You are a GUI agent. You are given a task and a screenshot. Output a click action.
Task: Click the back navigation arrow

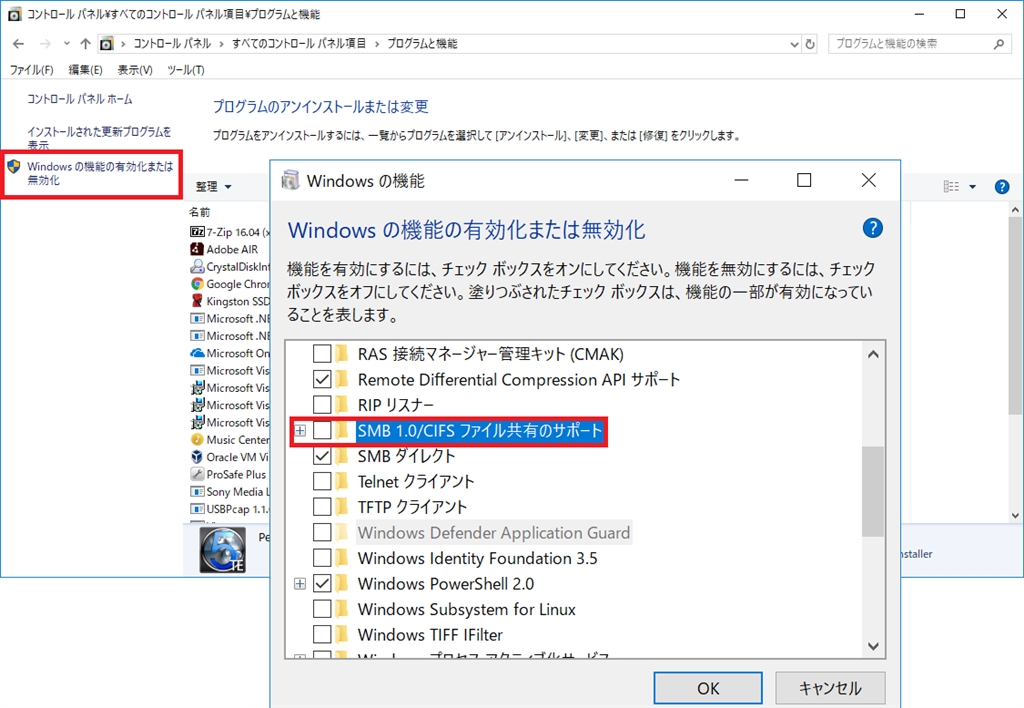click(x=18, y=44)
